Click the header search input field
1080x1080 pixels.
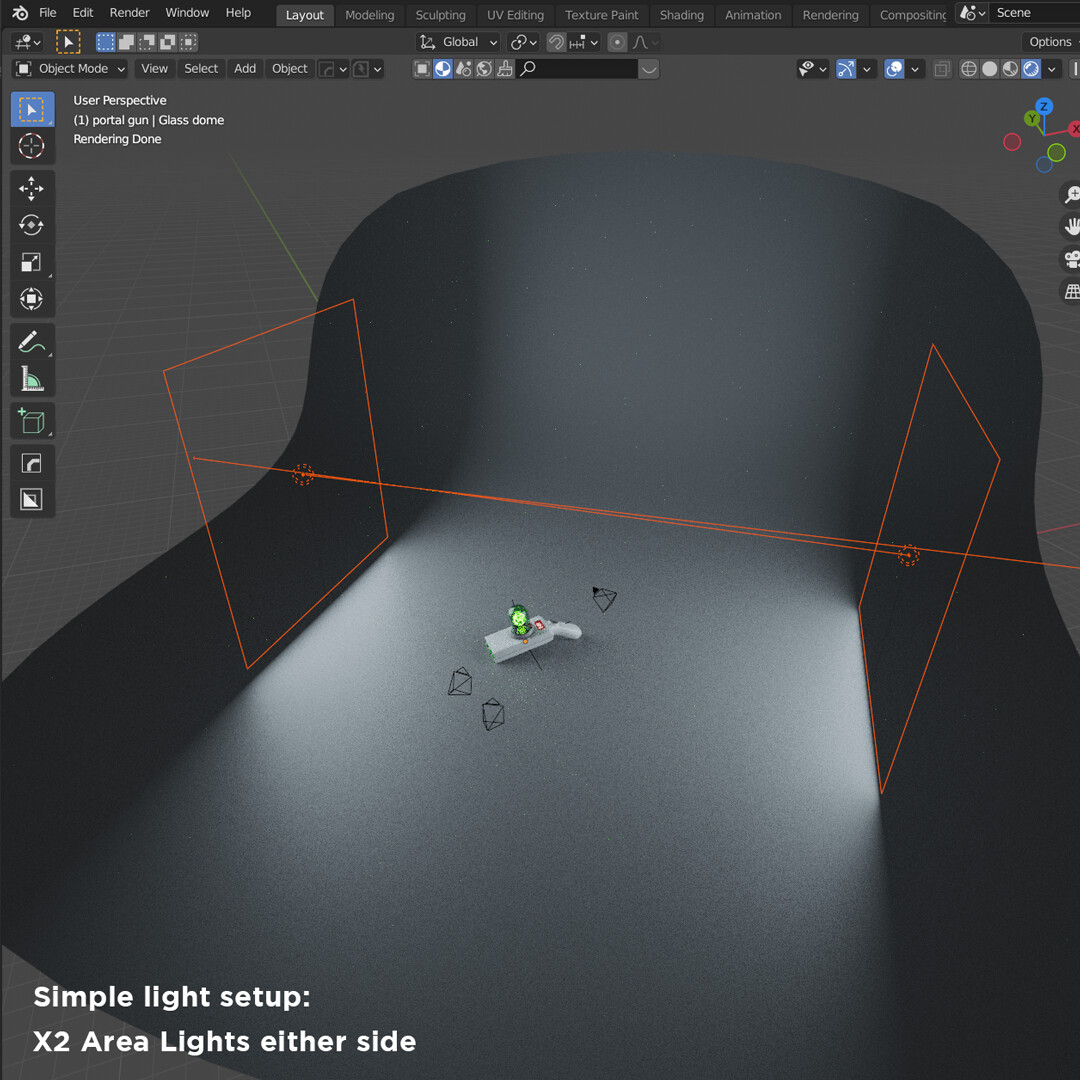point(577,69)
